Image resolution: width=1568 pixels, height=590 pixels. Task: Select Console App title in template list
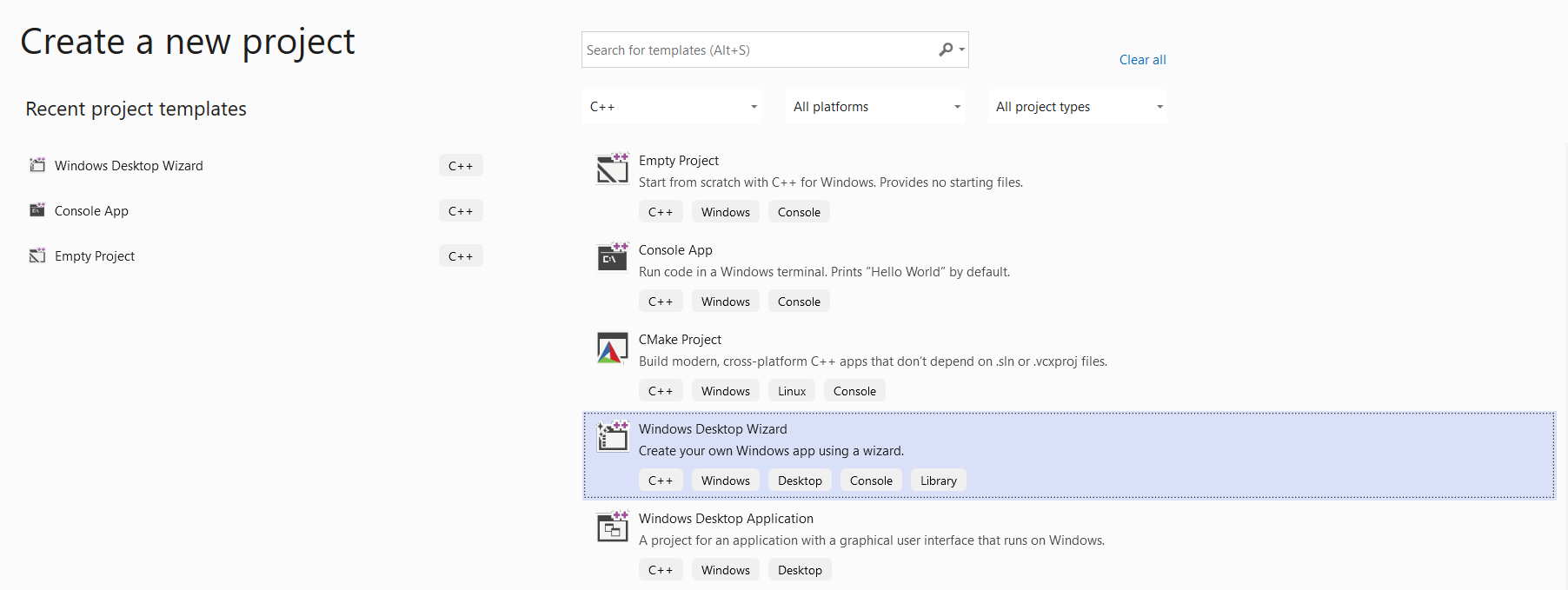tap(675, 250)
